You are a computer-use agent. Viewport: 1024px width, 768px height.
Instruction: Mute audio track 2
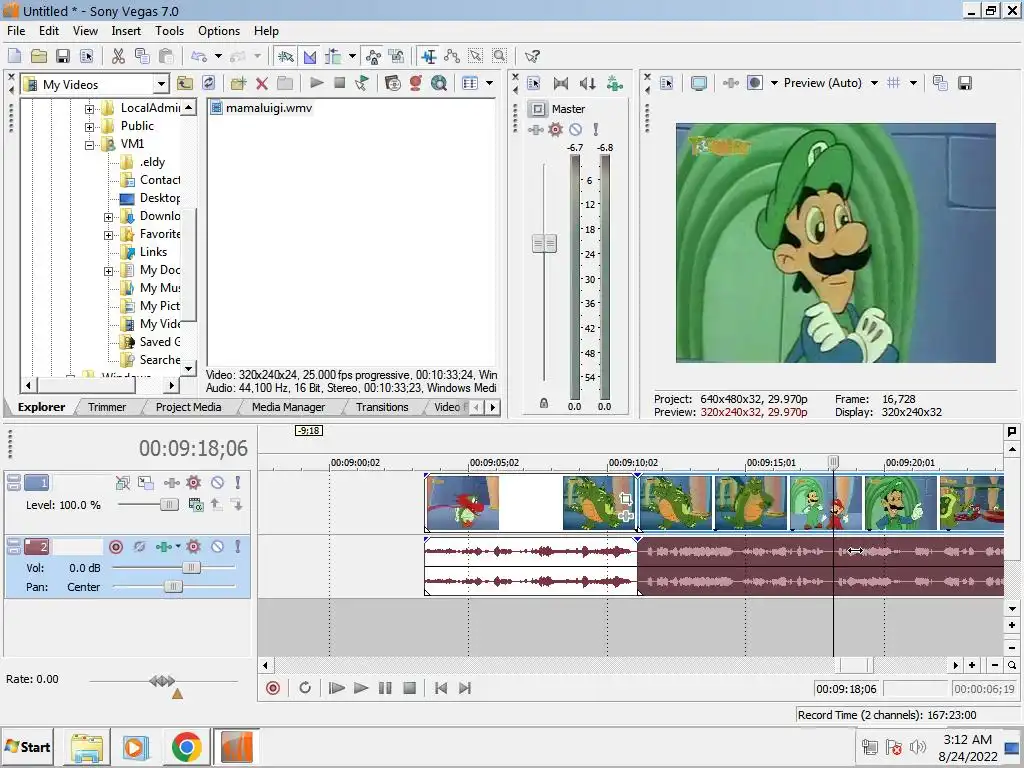pos(217,547)
